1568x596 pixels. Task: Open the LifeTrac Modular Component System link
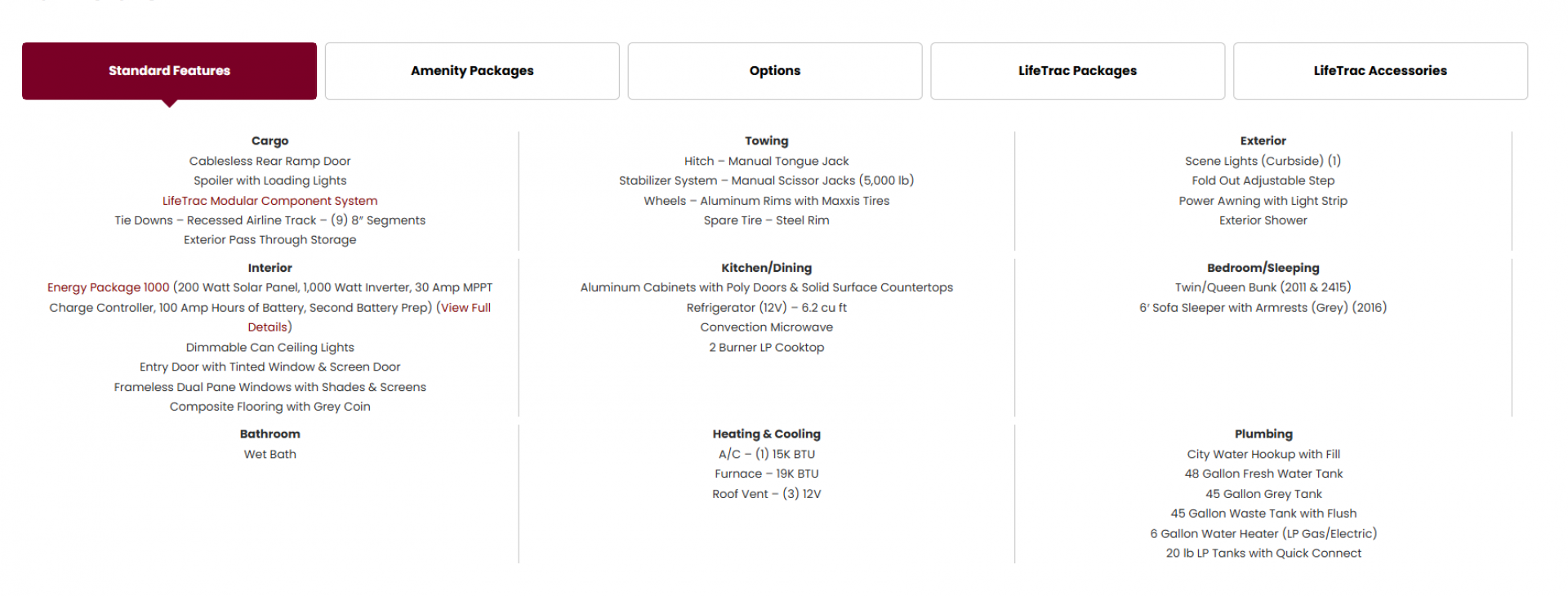pos(269,201)
